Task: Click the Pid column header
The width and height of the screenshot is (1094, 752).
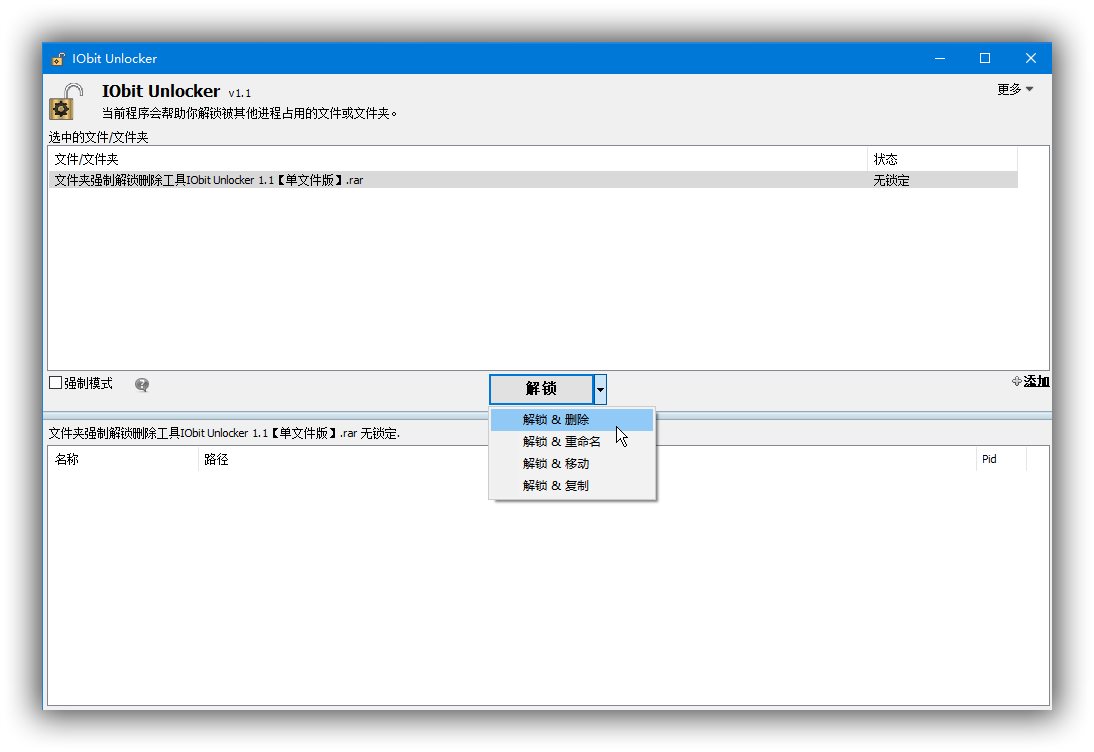Action: tap(1001, 459)
